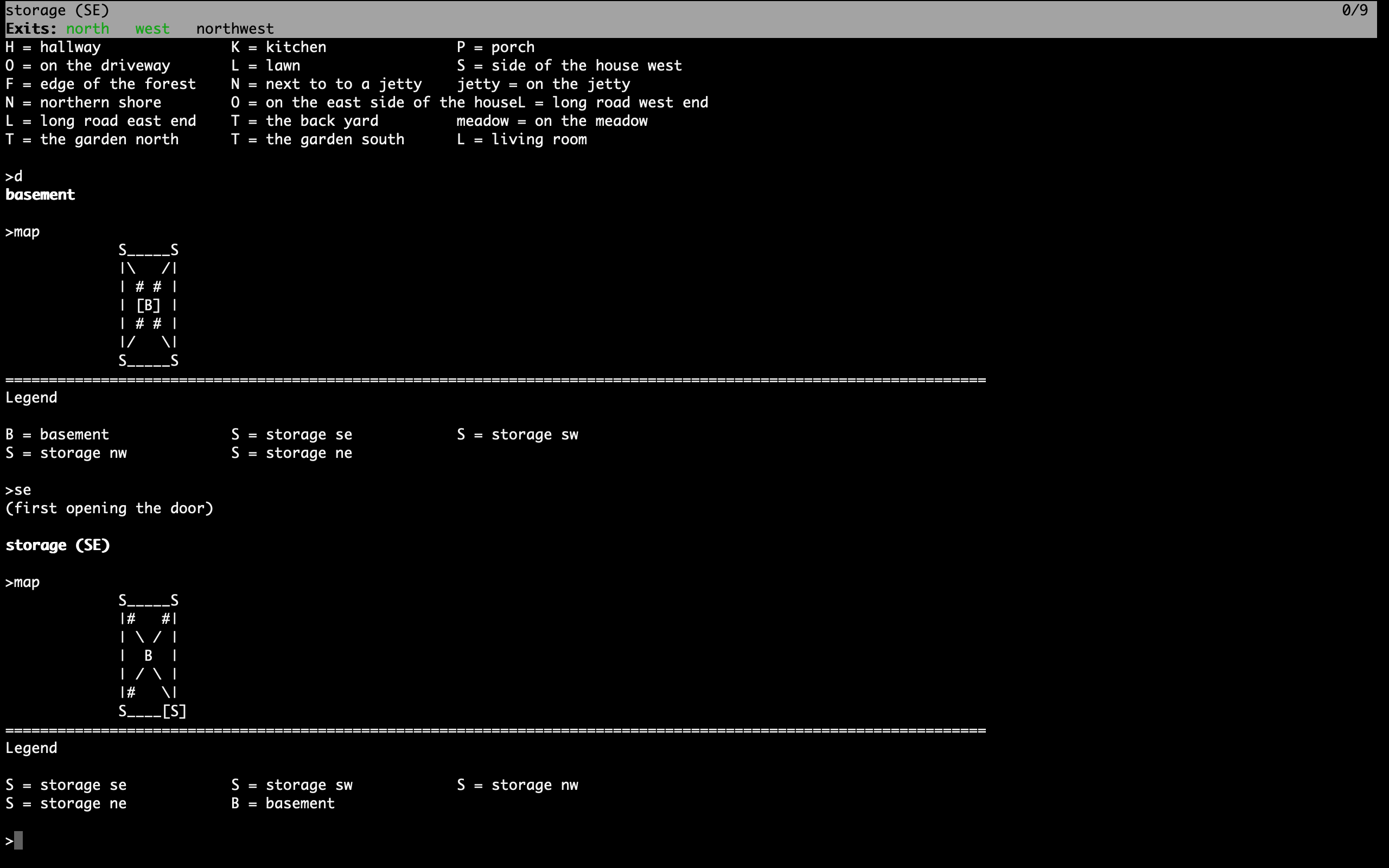Click the bracketed [S] current-location marker
The height and width of the screenshot is (868, 1389).
click(x=175, y=711)
